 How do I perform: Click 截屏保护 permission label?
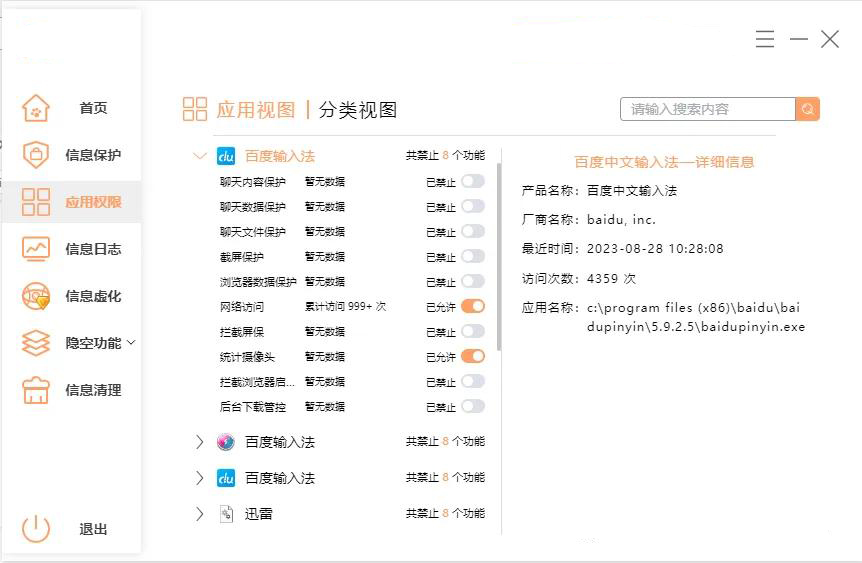(242, 257)
